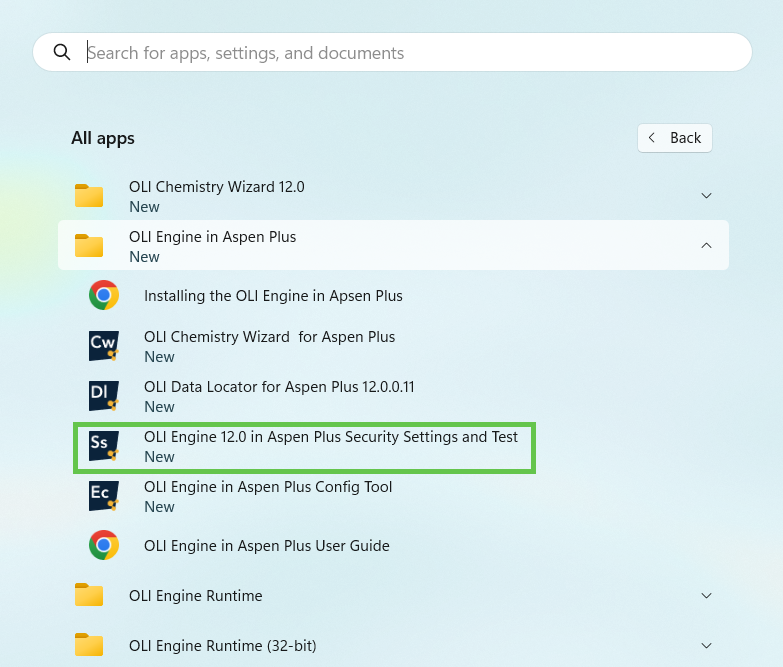Open OLI Chemistry Wizard for Aspen Plus
783x667 pixels.
pyautogui.click(x=270, y=337)
